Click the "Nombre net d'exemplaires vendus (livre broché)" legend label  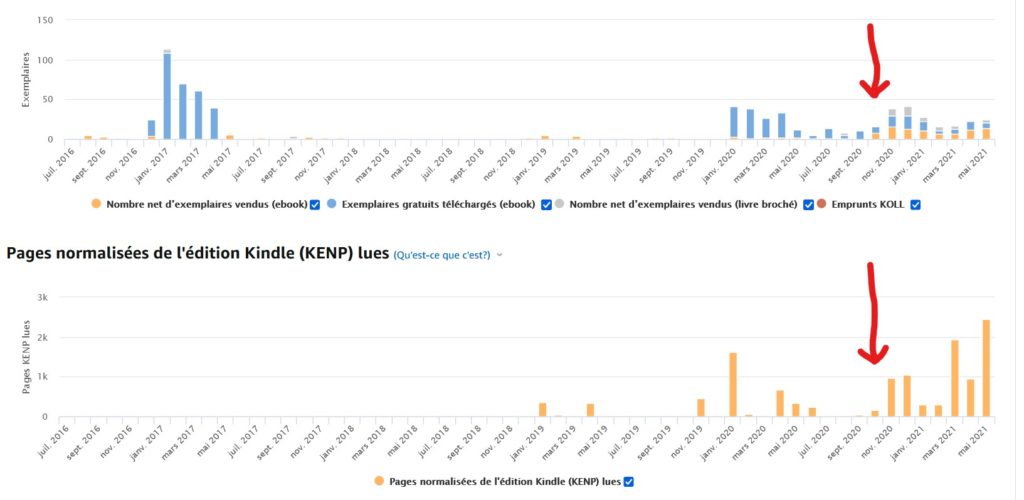click(685, 205)
